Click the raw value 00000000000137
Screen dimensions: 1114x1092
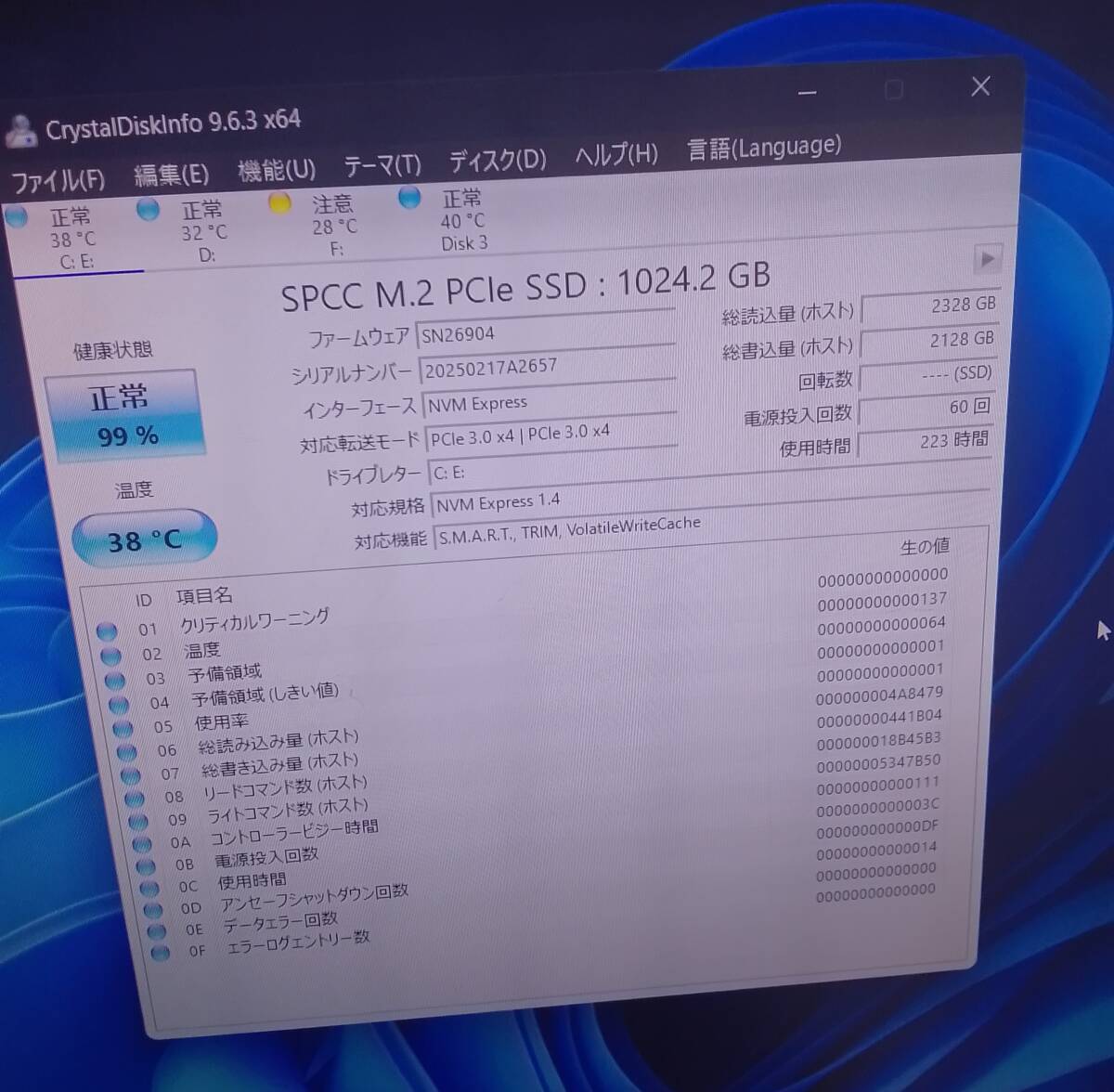[882, 602]
